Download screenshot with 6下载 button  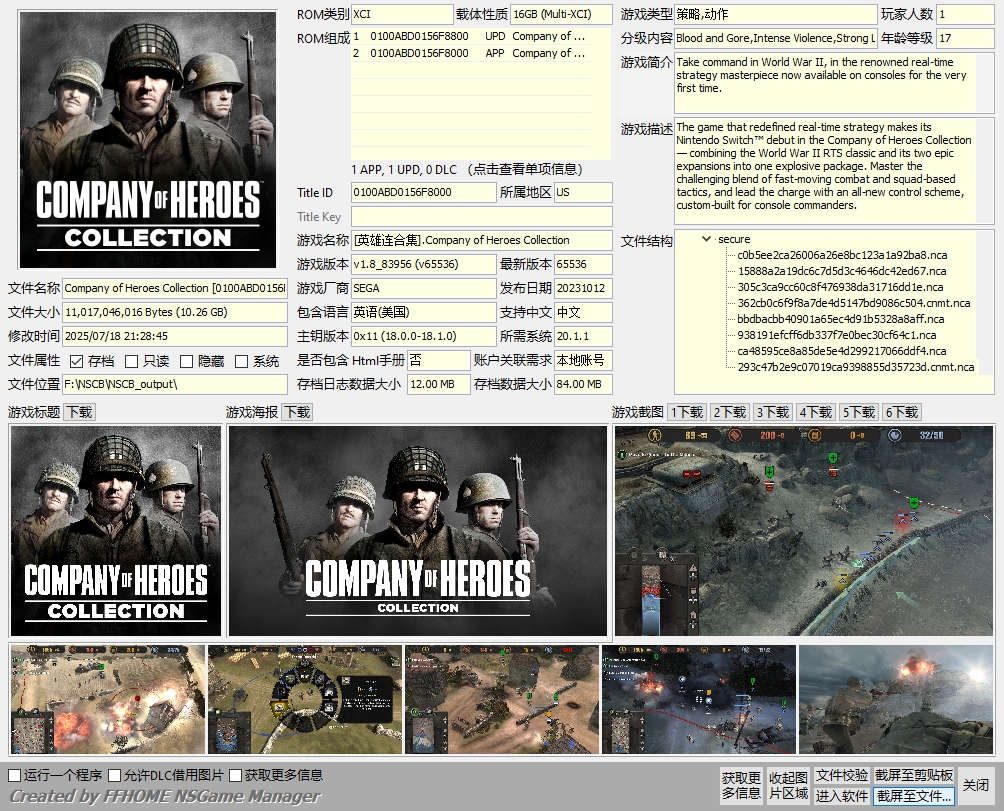coord(902,412)
